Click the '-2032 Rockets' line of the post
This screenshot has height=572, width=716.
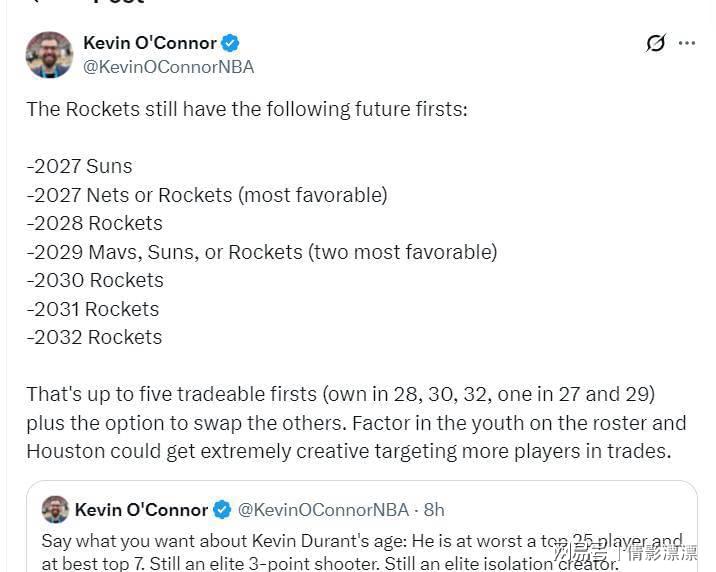click(x=95, y=337)
